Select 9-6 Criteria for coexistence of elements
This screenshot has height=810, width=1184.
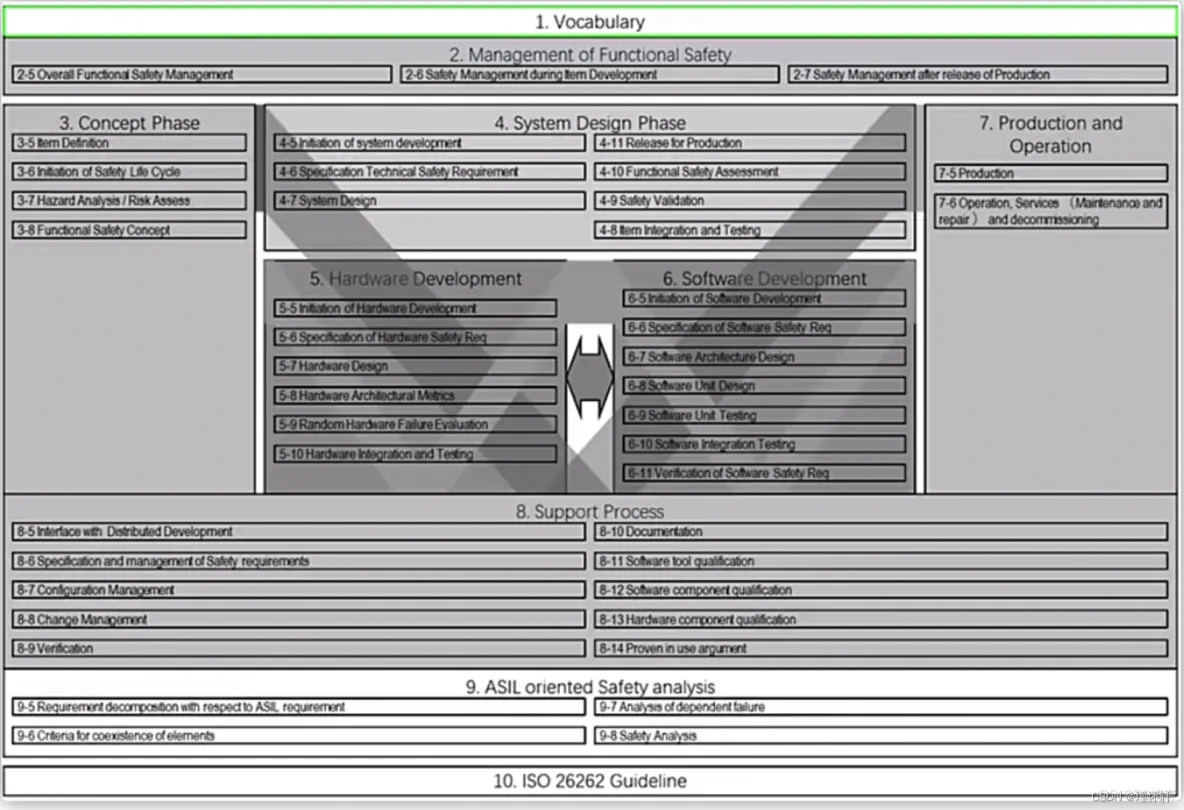[x=298, y=735]
